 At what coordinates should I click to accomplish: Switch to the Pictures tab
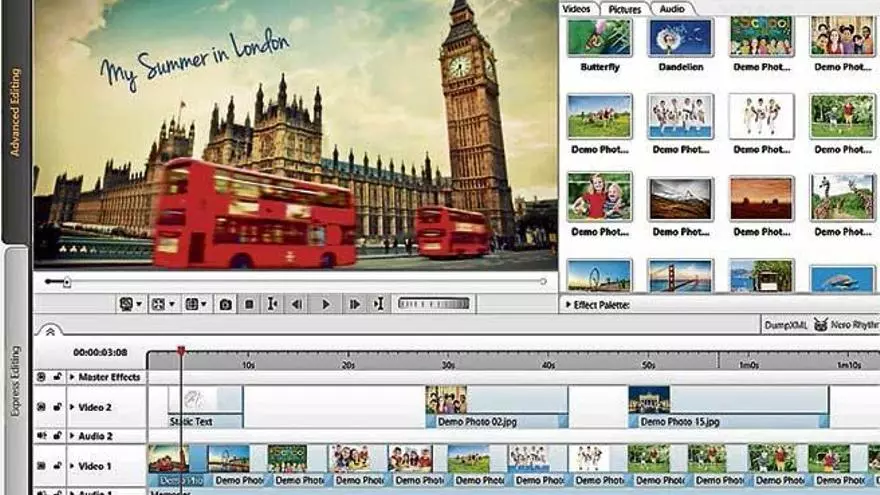(x=625, y=8)
